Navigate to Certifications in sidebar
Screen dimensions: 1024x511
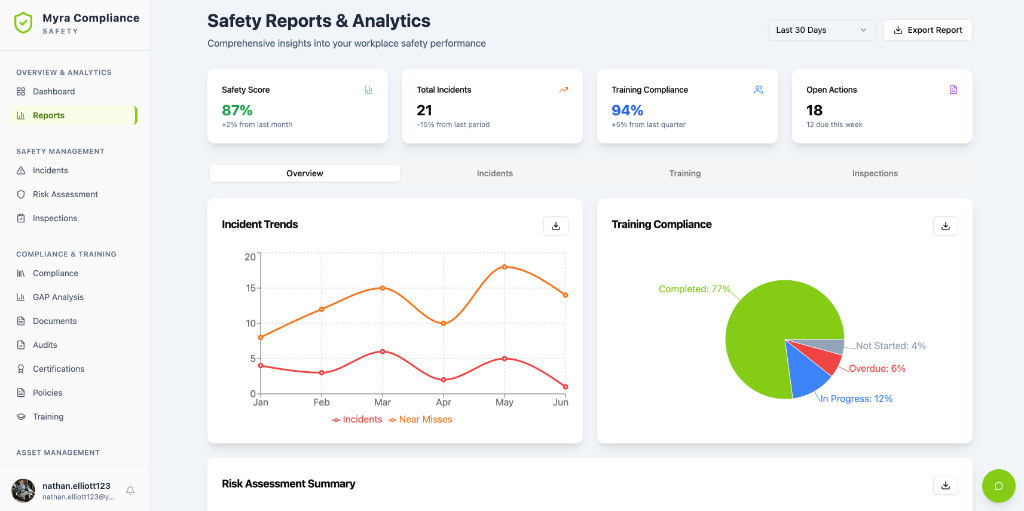coord(74,369)
